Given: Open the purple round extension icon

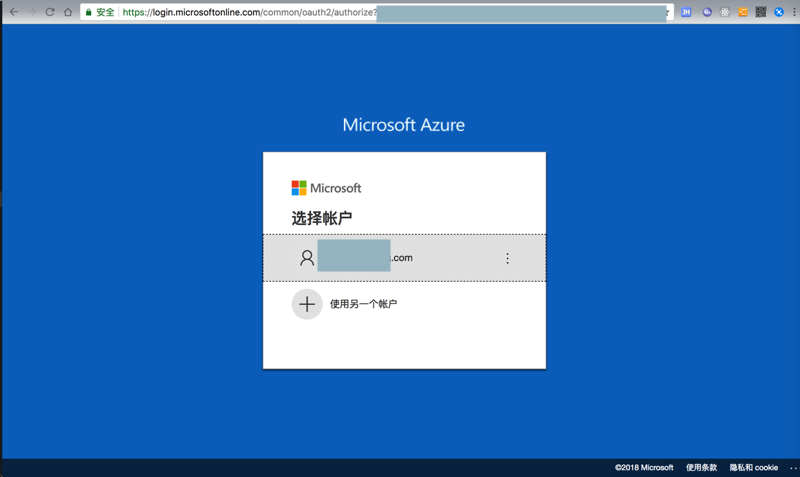Looking at the screenshot, I should coord(707,12).
